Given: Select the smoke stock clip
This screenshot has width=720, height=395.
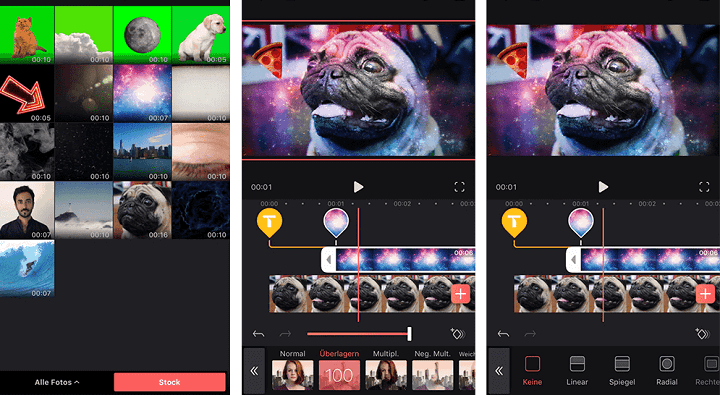Looking at the screenshot, I should (x=27, y=152).
